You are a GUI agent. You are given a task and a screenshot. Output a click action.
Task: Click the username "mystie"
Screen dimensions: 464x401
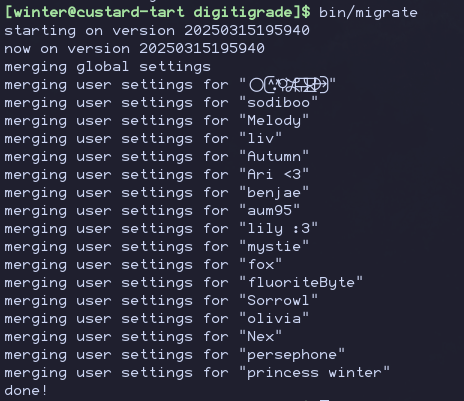(274, 247)
